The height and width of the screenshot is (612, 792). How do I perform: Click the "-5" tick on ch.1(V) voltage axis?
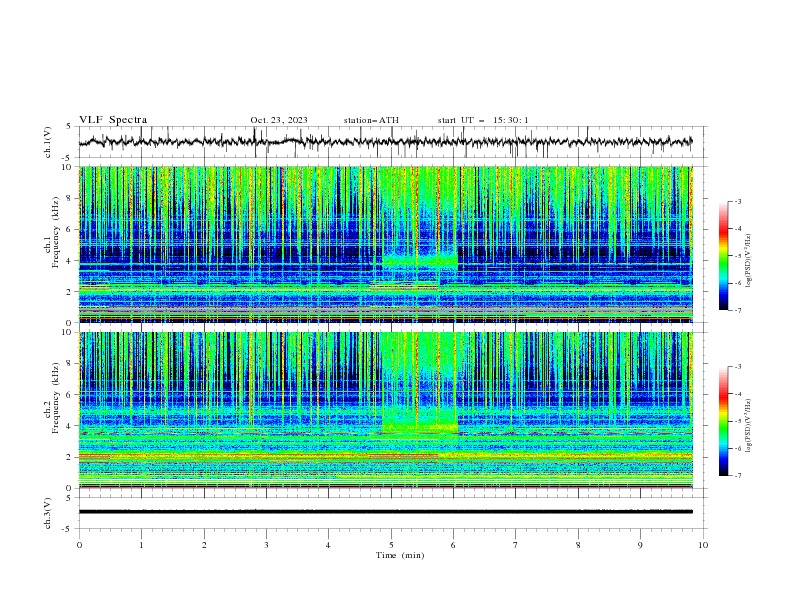(68, 158)
